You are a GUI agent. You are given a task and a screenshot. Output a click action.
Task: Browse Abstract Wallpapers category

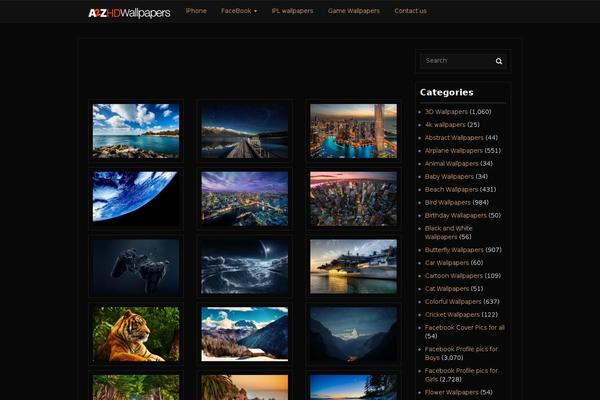[454, 138]
